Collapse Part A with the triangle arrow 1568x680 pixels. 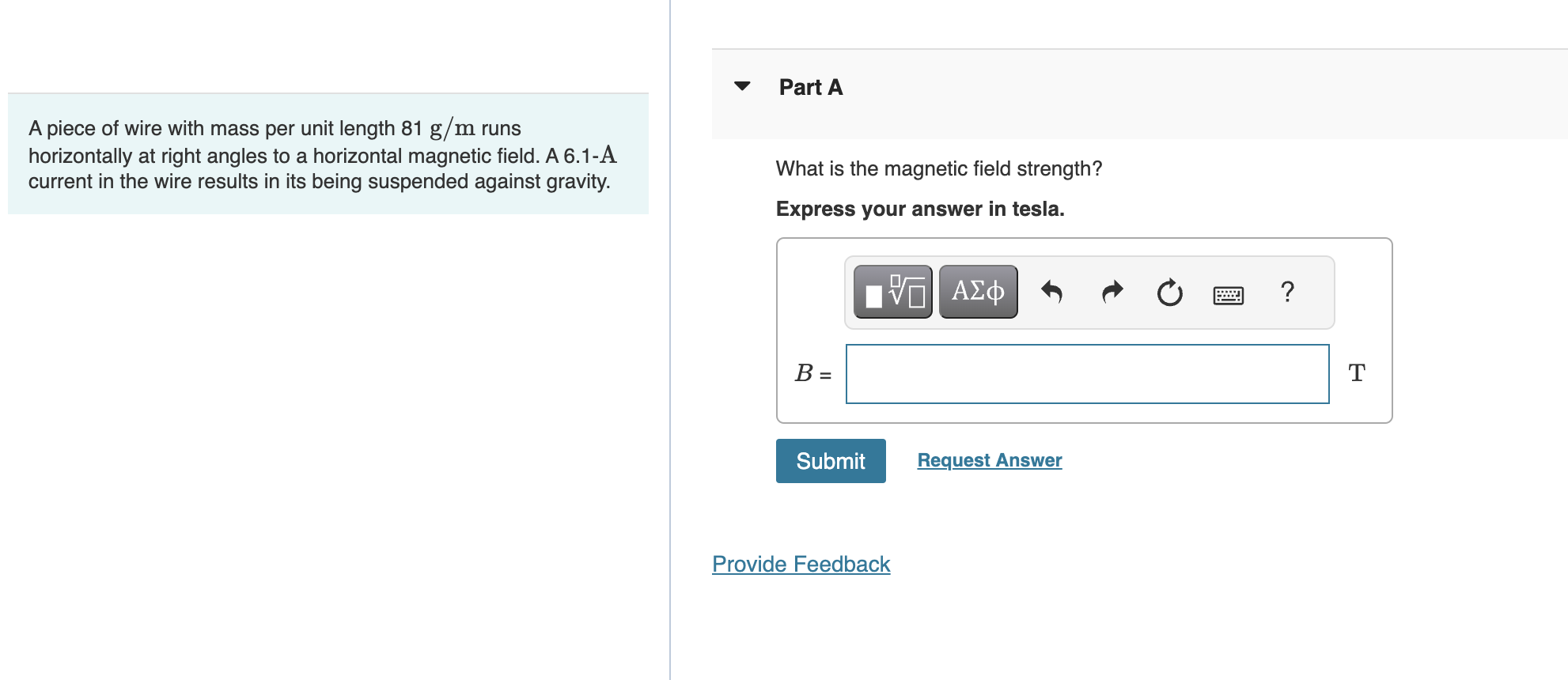(x=742, y=86)
